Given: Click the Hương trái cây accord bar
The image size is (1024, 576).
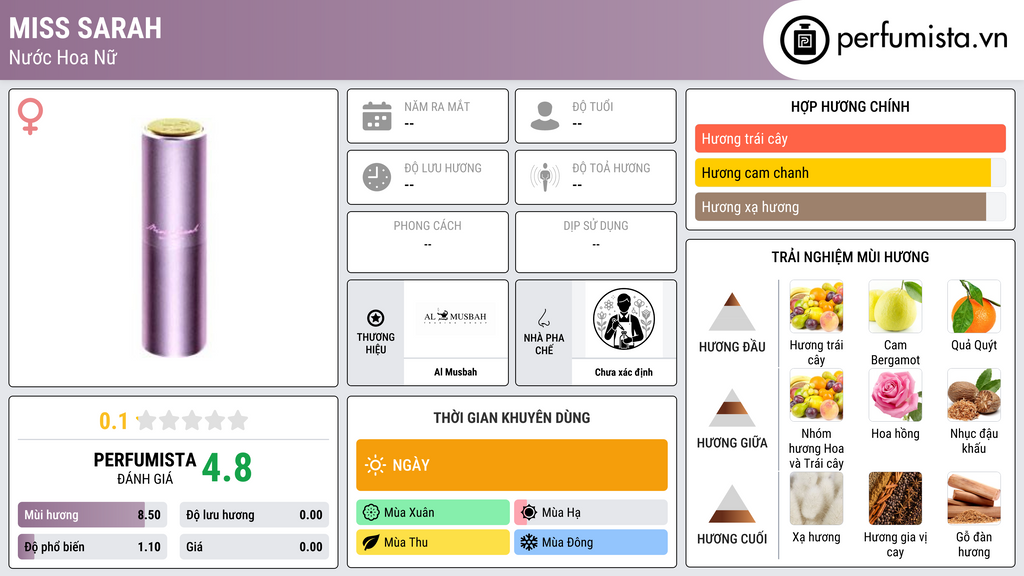Looking at the screenshot, I should (x=850, y=138).
